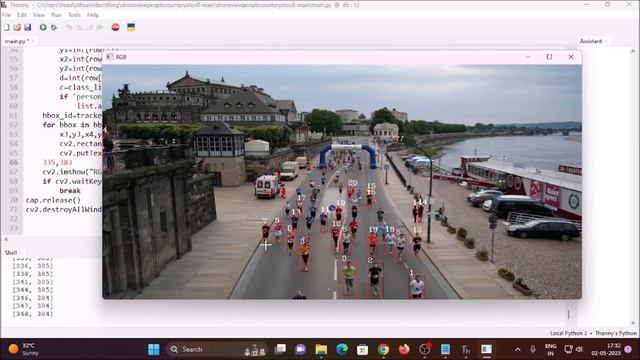Switch to Firefox in the taskbar

pos(404,349)
